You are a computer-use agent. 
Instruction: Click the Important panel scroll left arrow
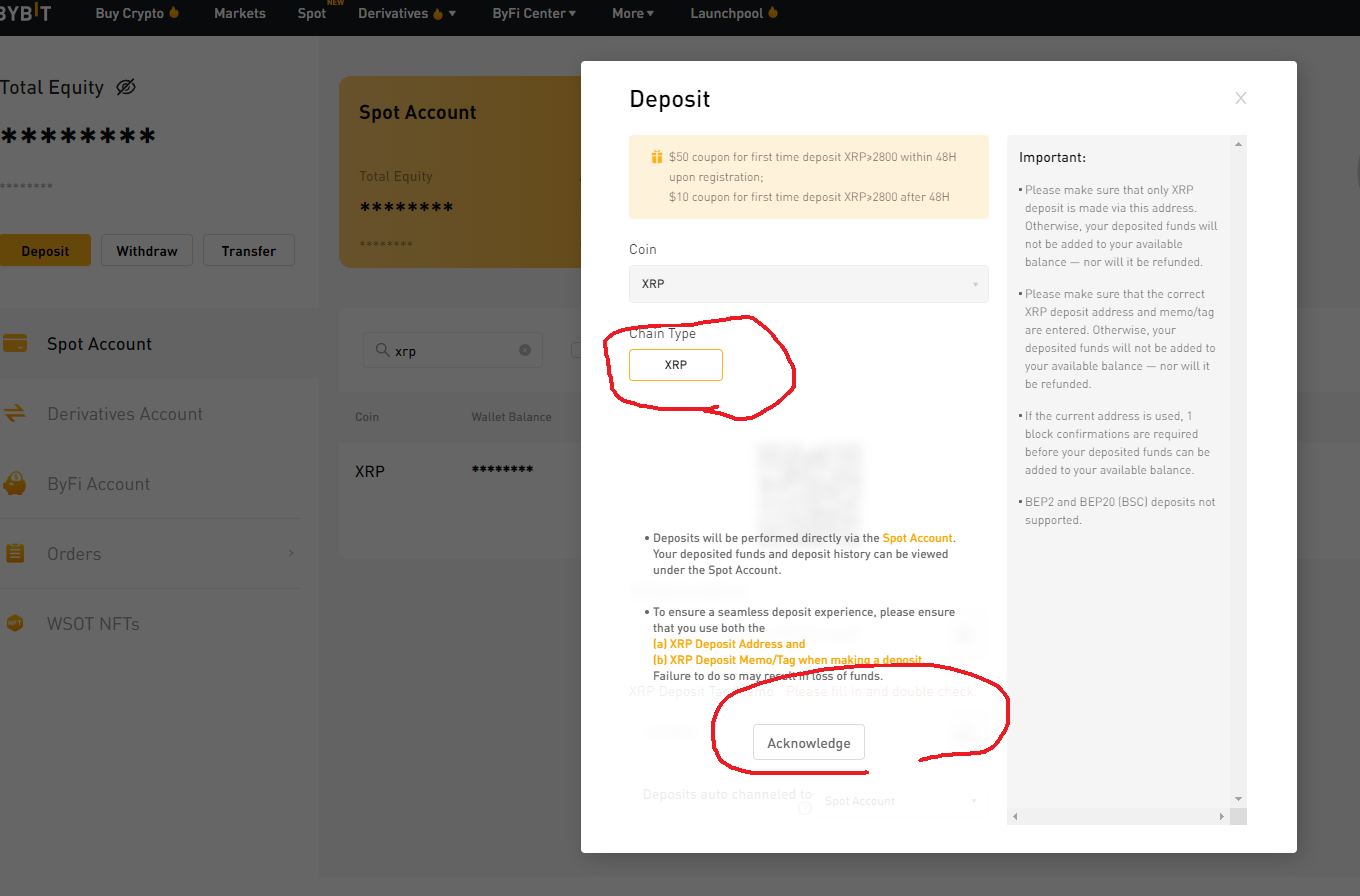point(1015,817)
